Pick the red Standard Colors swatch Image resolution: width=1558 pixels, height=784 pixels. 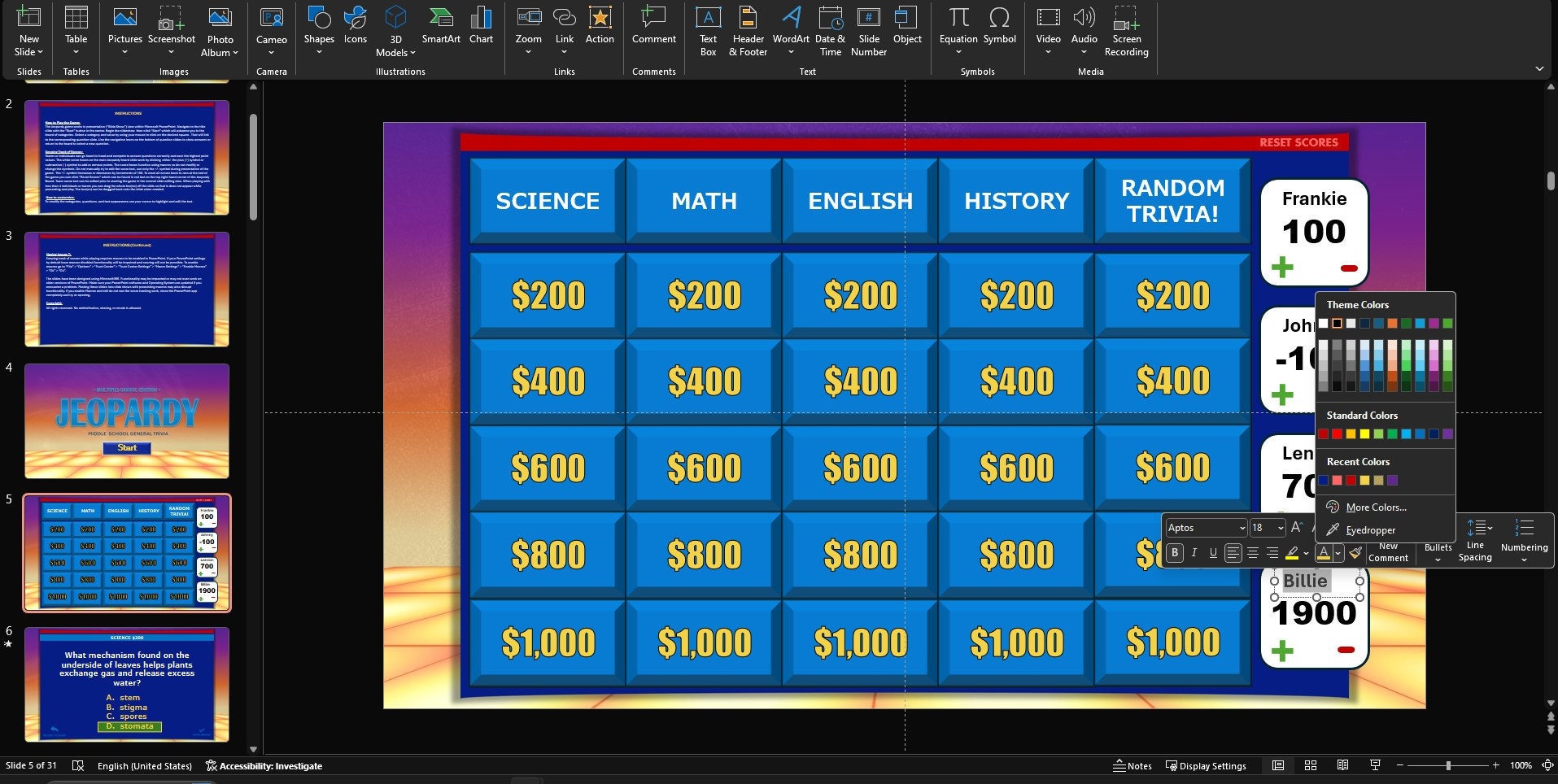(1337, 433)
